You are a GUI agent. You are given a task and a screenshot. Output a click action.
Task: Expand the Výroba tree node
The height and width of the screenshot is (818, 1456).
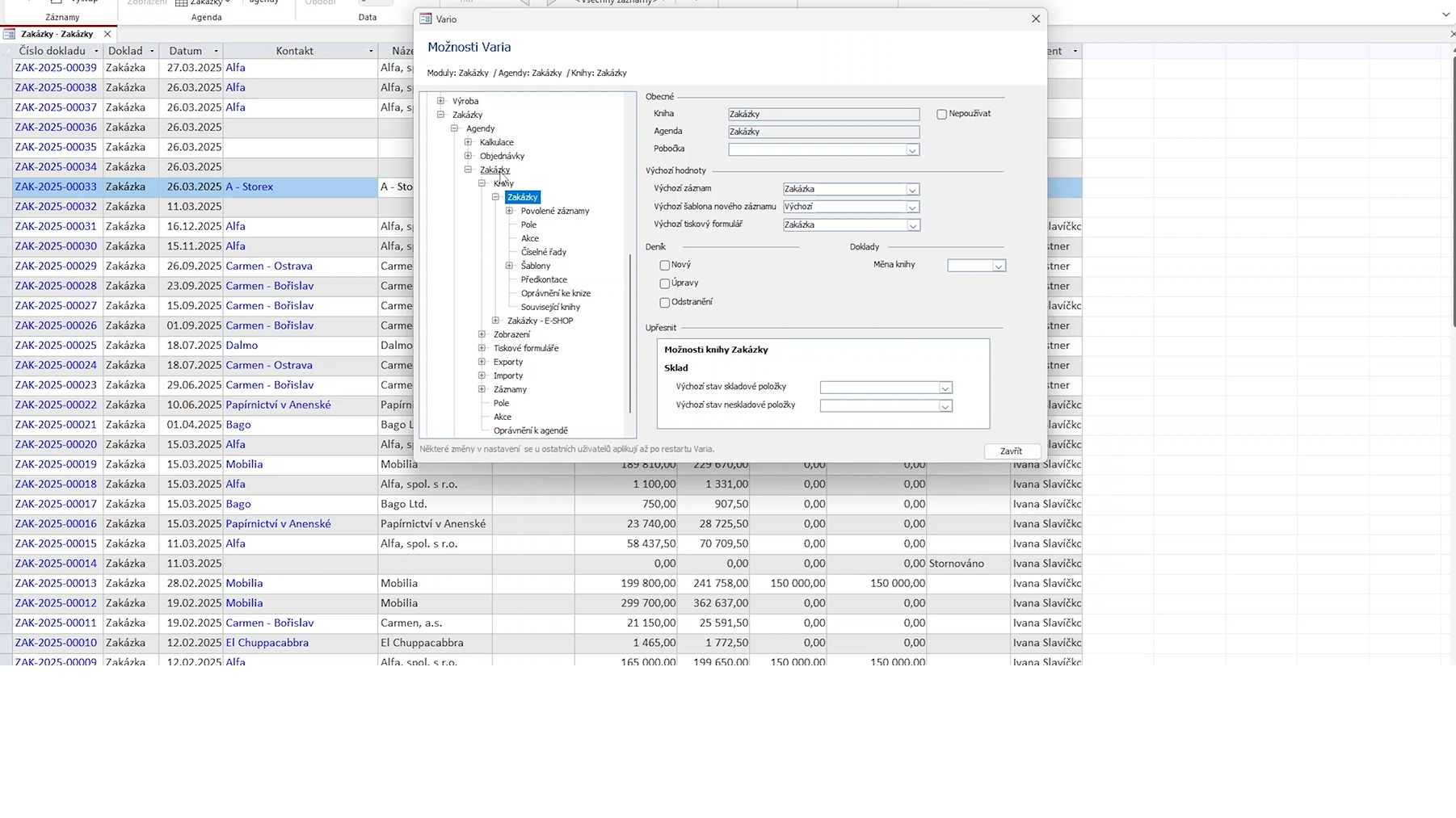pyautogui.click(x=441, y=101)
